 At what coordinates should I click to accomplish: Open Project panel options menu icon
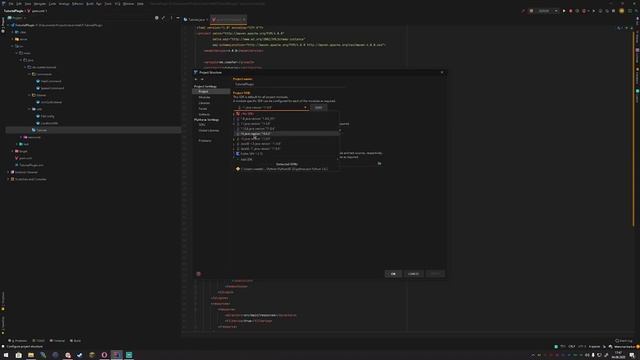(171, 18)
